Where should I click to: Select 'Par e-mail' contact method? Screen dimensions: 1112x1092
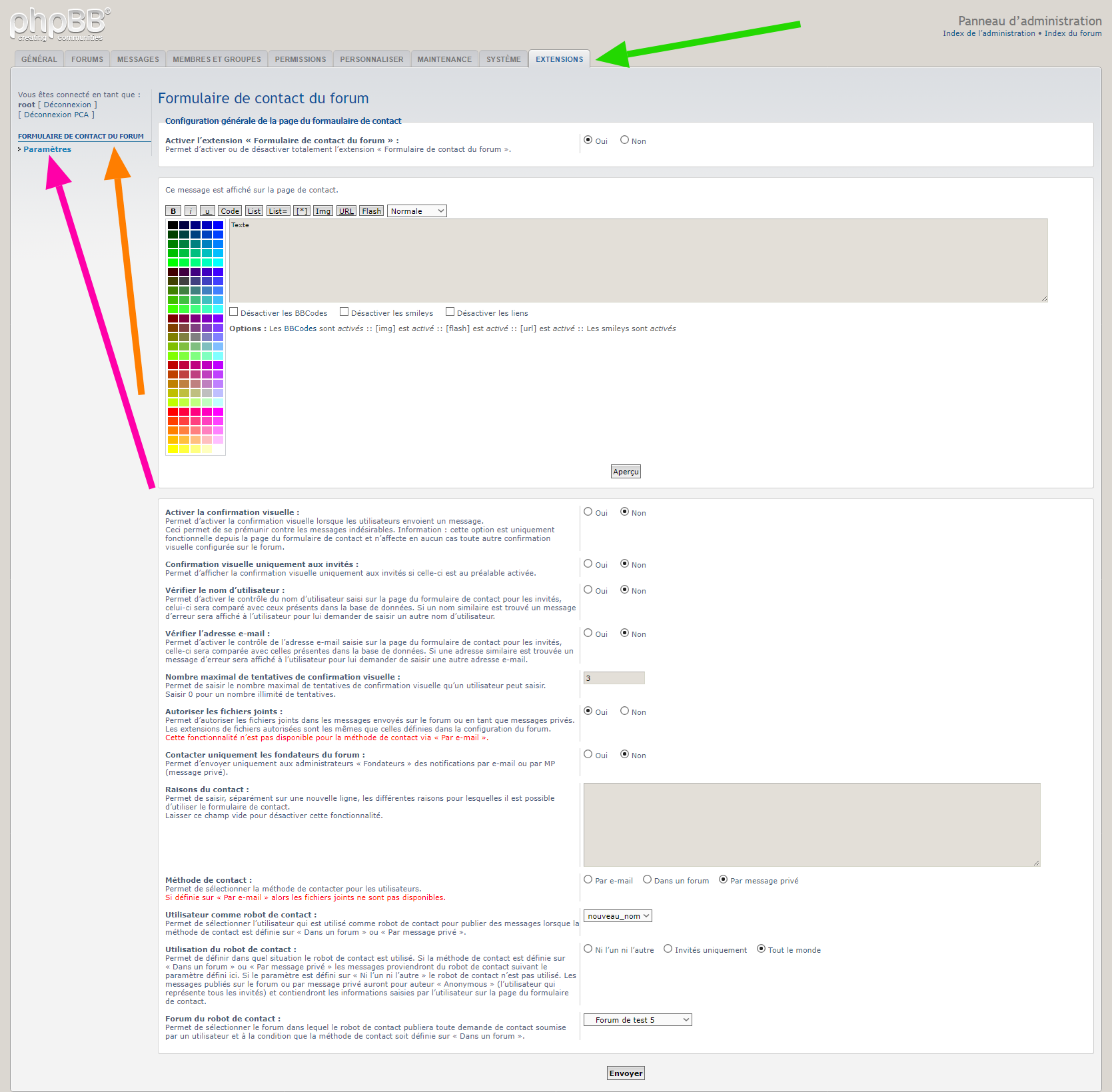pyautogui.click(x=588, y=879)
